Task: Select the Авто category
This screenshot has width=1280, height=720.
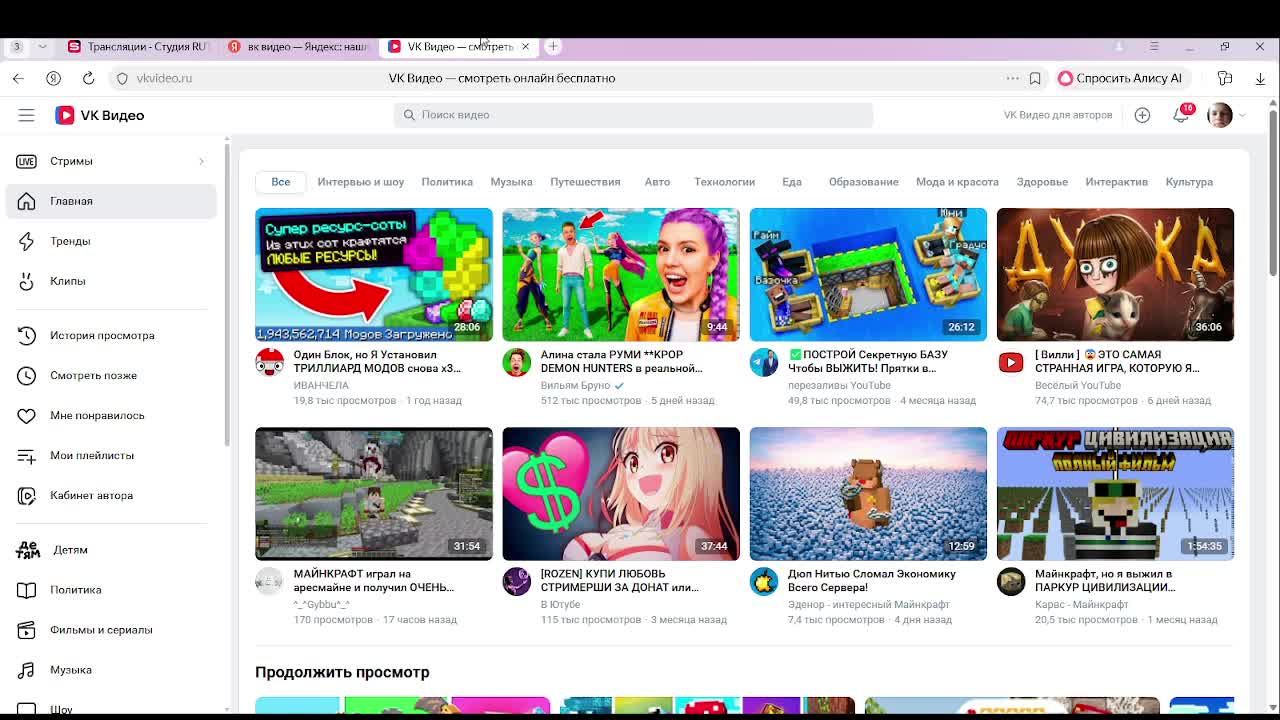Action: [x=657, y=182]
